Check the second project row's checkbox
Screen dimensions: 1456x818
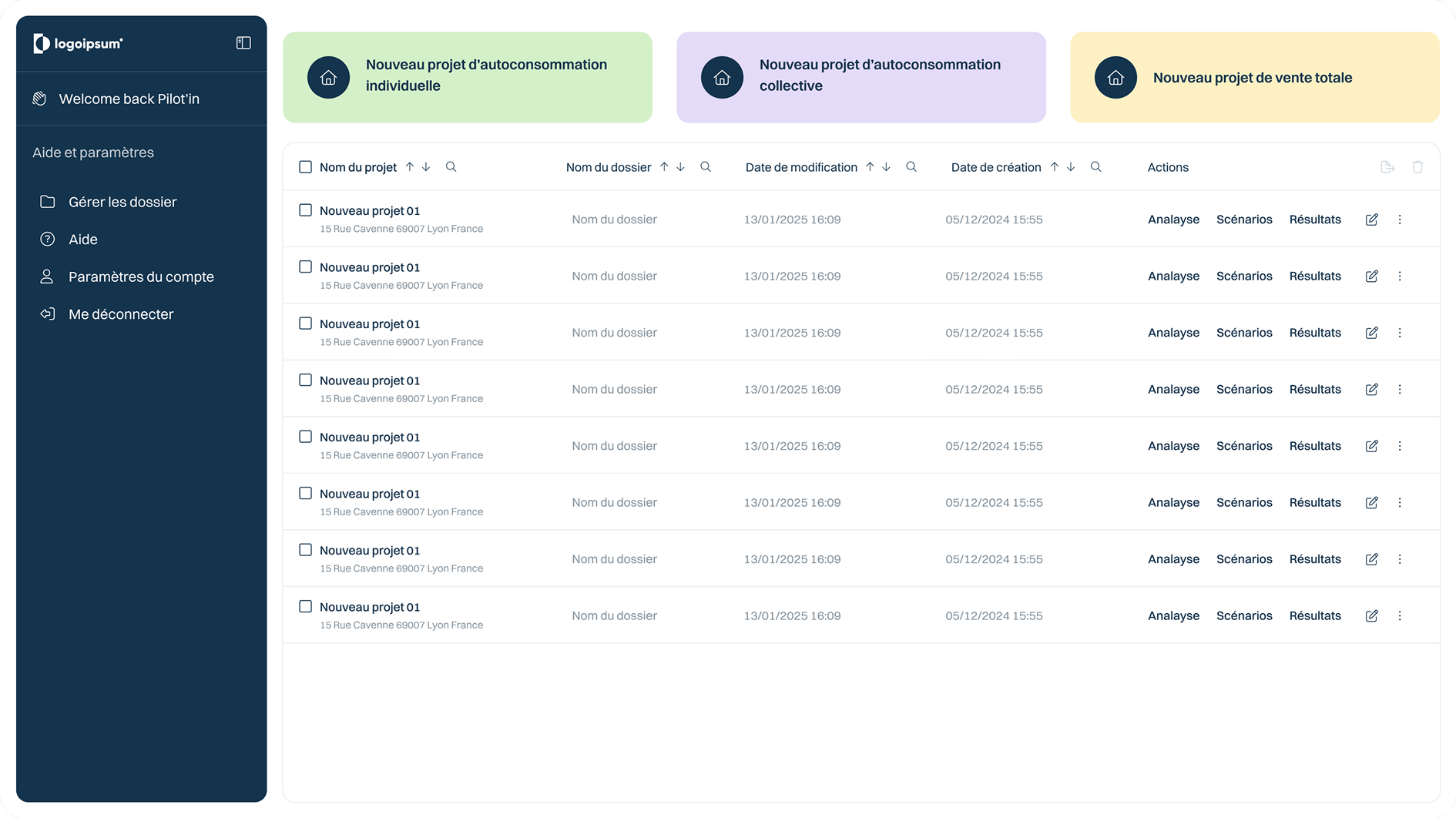pyautogui.click(x=305, y=267)
